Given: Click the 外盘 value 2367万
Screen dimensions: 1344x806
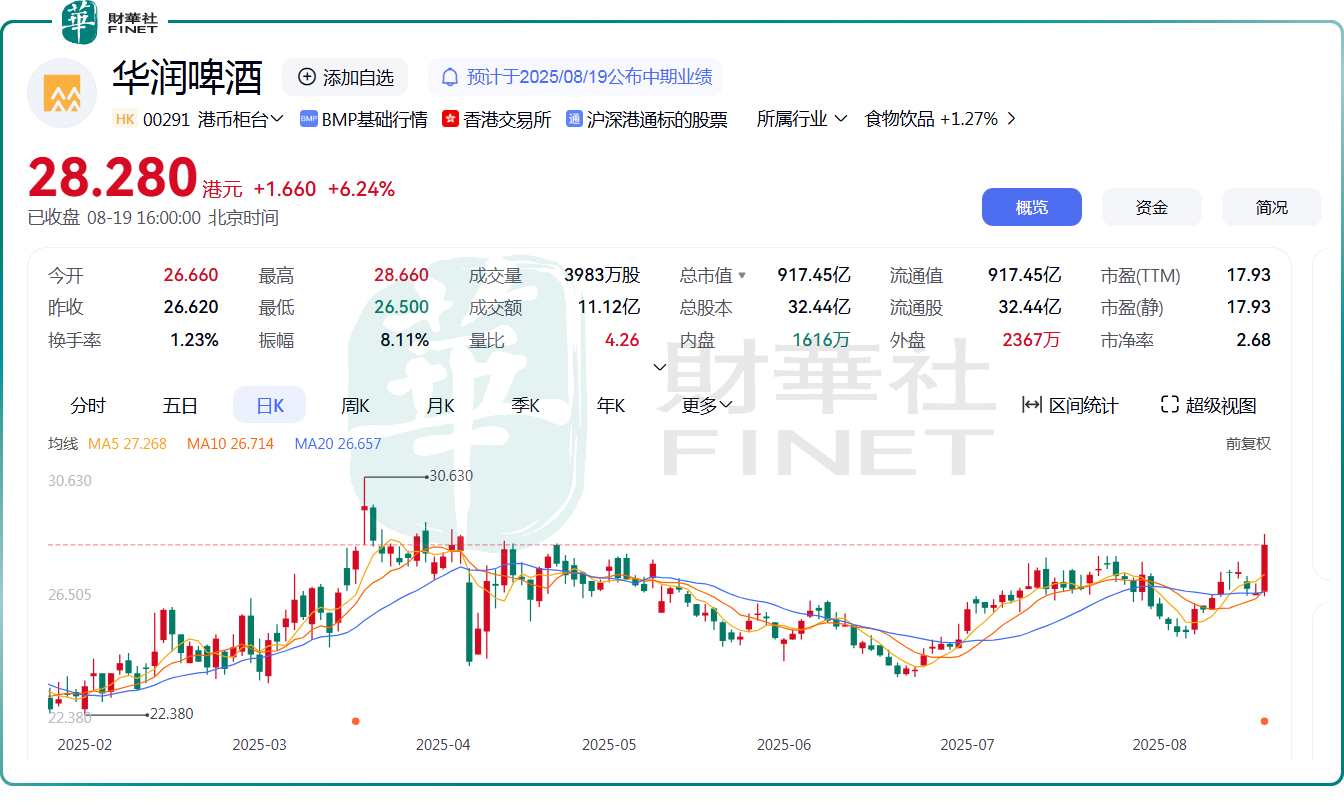Looking at the screenshot, I should pos(1031,340).
